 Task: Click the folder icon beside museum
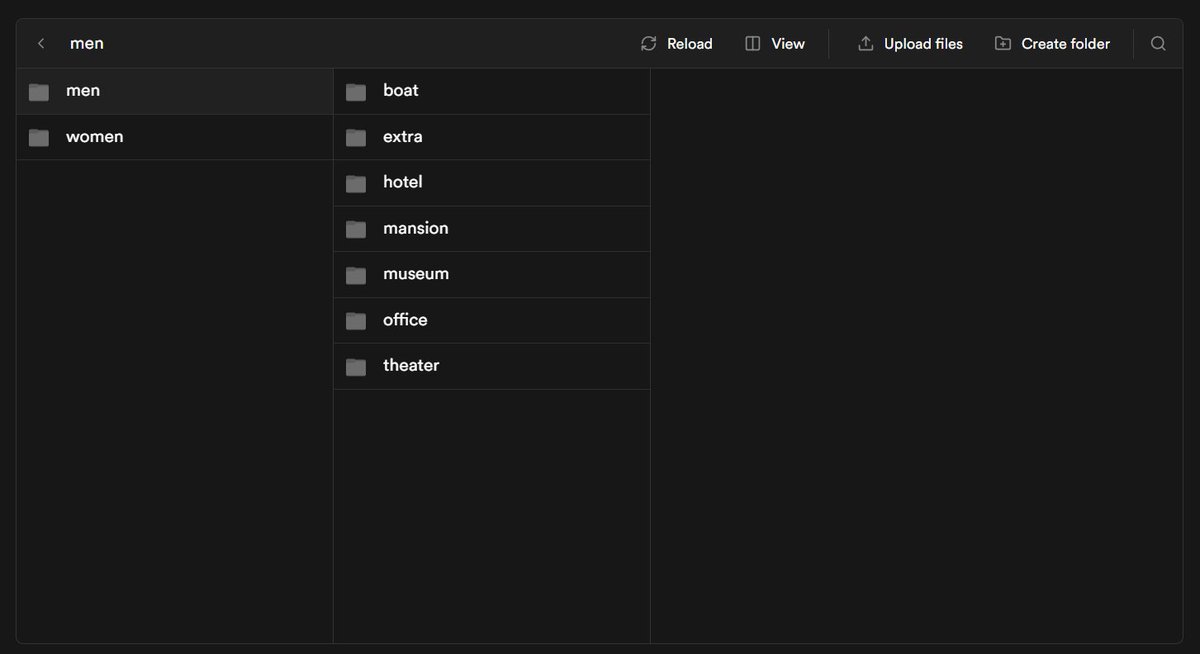[x=356, y=275]
